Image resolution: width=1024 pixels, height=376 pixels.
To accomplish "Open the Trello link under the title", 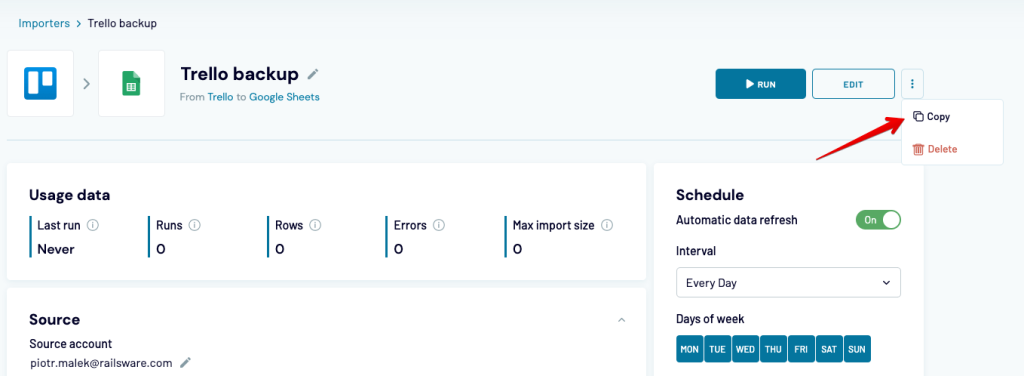I will (220, 97).
